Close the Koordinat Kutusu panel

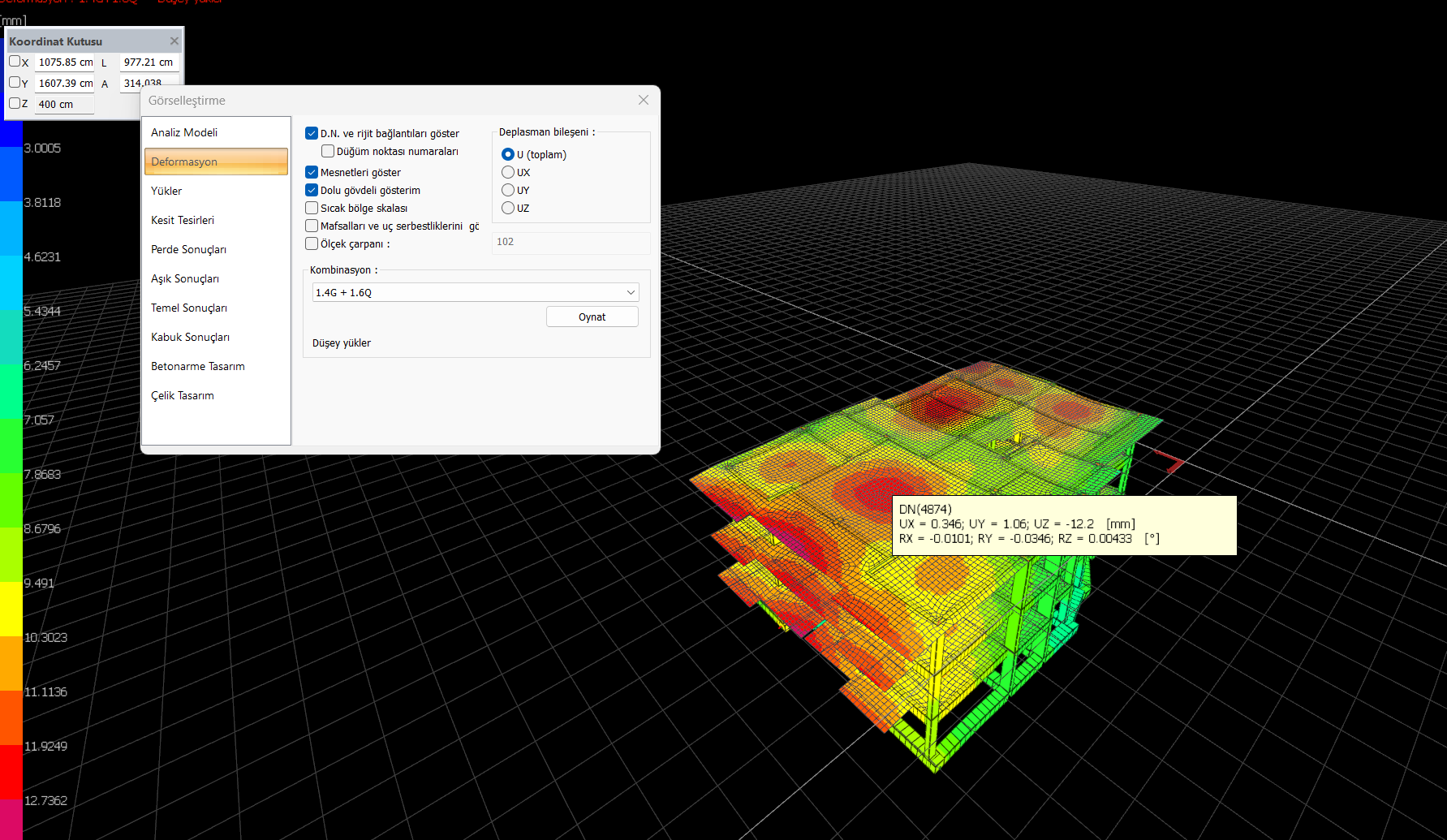coord(174,41)
